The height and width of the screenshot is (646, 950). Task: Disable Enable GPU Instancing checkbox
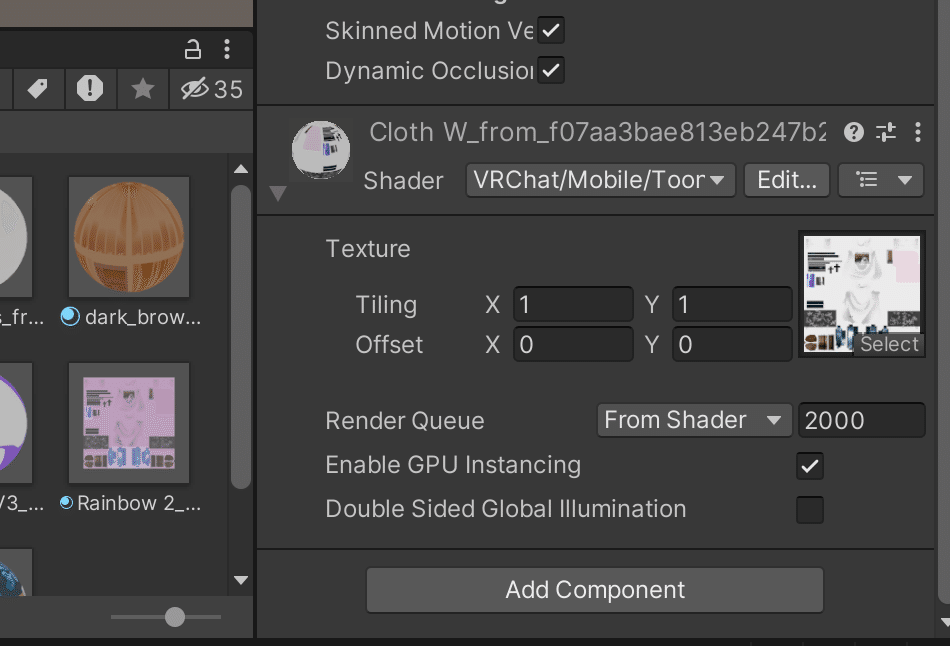(x=809, y=465)
